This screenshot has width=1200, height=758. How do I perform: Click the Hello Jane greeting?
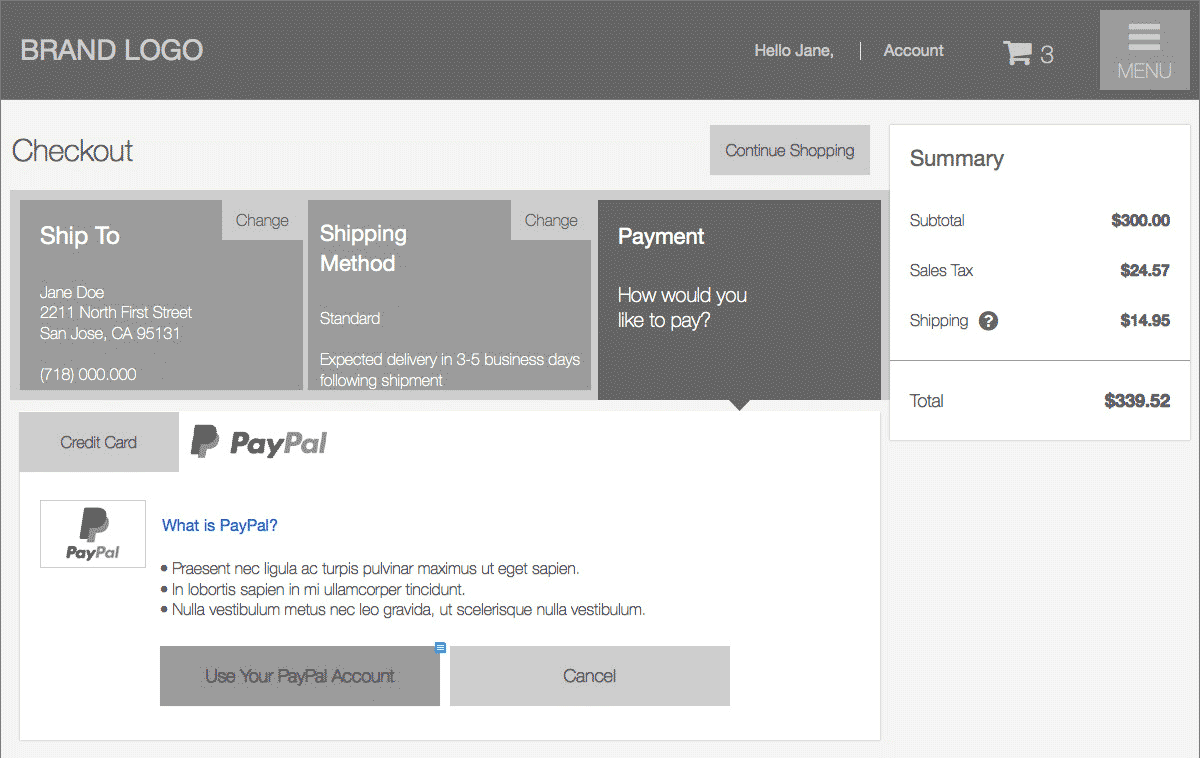[x=793, y=50]
